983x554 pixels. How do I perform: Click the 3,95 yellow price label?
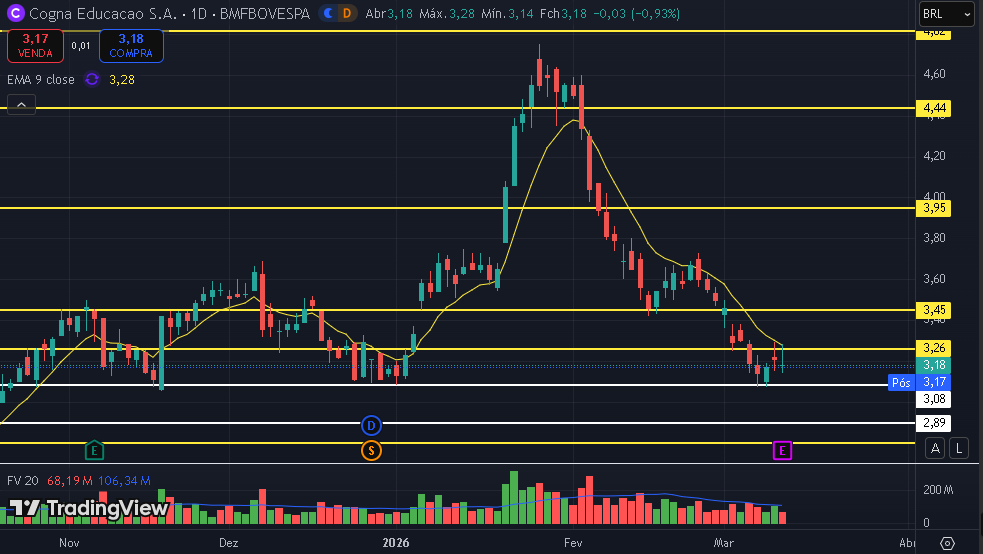point(933,208)
